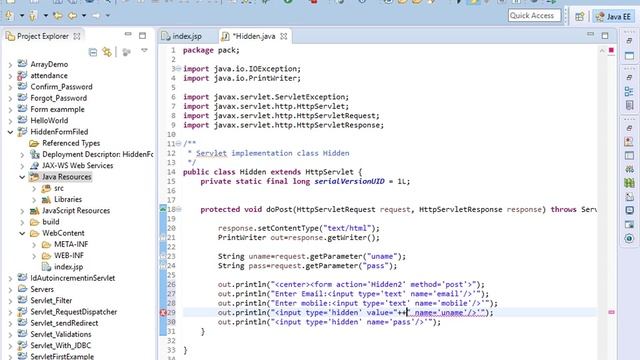
Task: Click the Quick Access search field
Action: 534,16
